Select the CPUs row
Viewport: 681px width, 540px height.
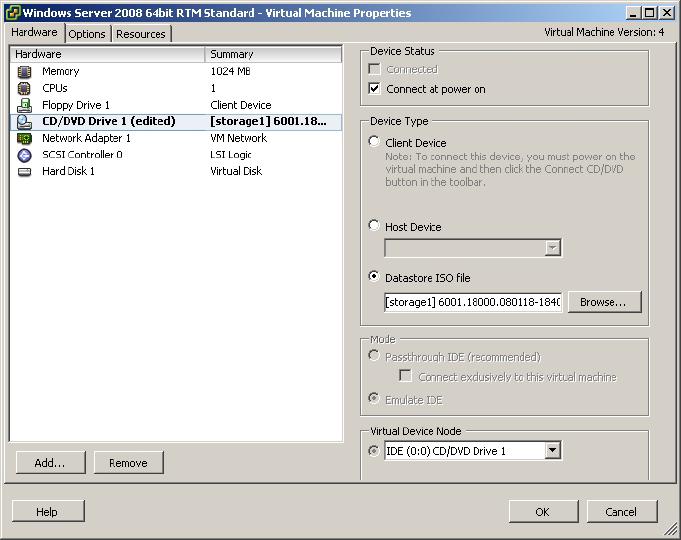(x=175, y=89)
